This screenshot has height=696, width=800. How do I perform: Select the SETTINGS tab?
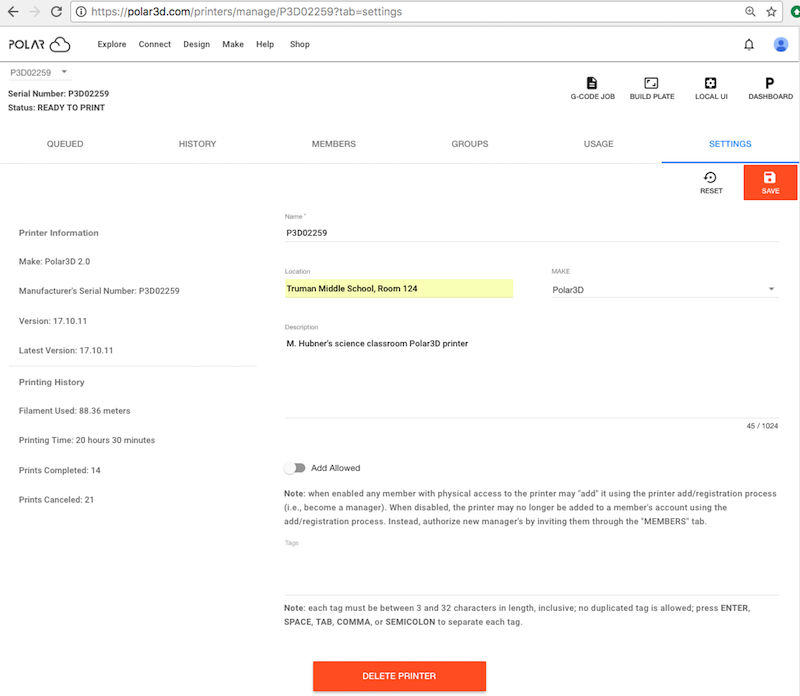coord(730,144)
